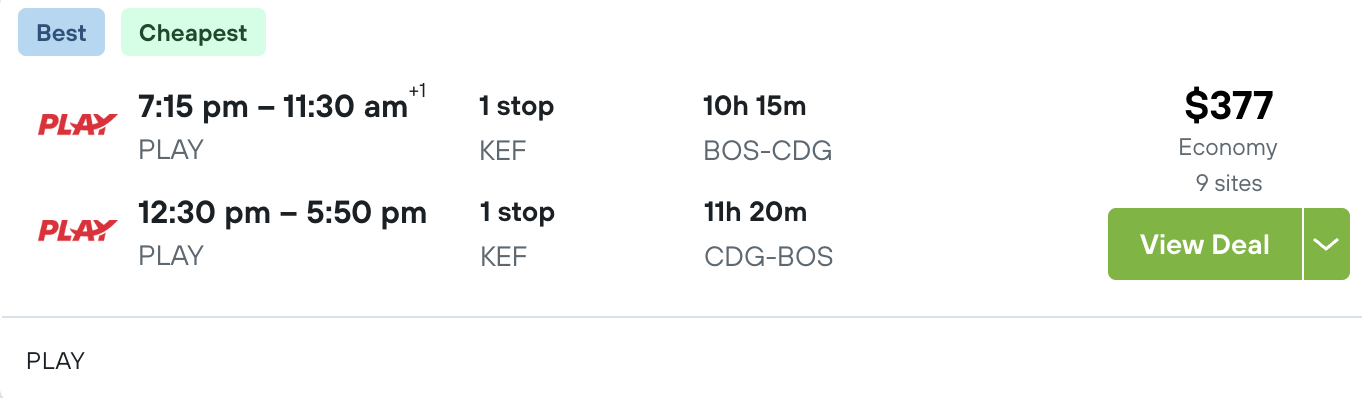Image resolution: width=1362 pixels, height=398 pixels.
Task: Select the Cheapest badge label
Action: 193,32
